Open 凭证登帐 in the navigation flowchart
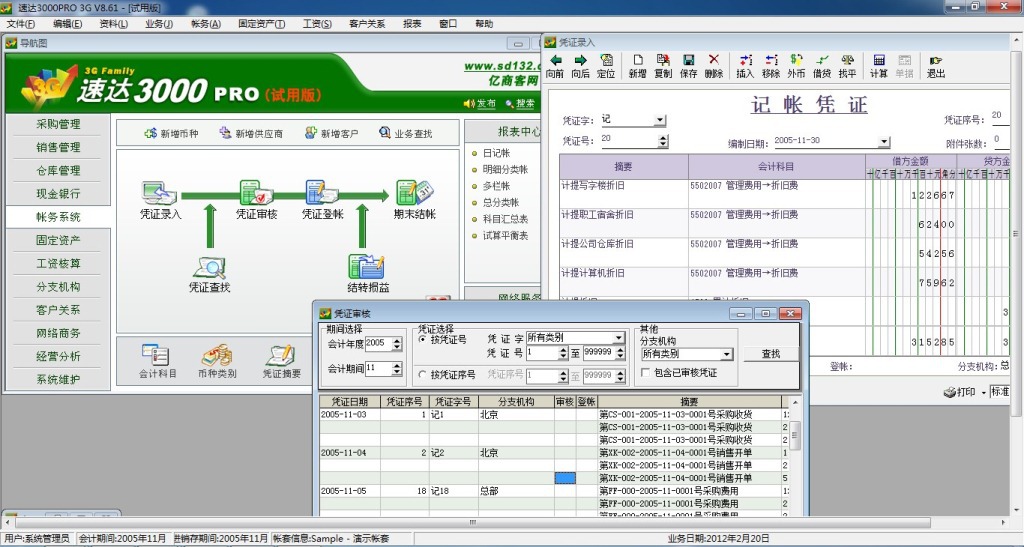Screen dimensions: 1024x547 point(322,200)
